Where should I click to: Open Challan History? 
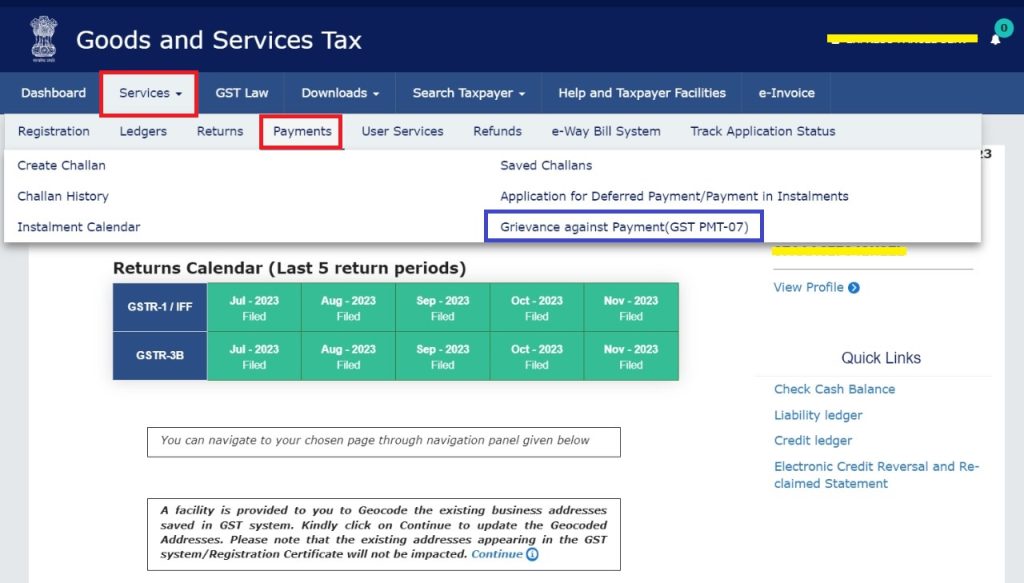pos(63,196)
